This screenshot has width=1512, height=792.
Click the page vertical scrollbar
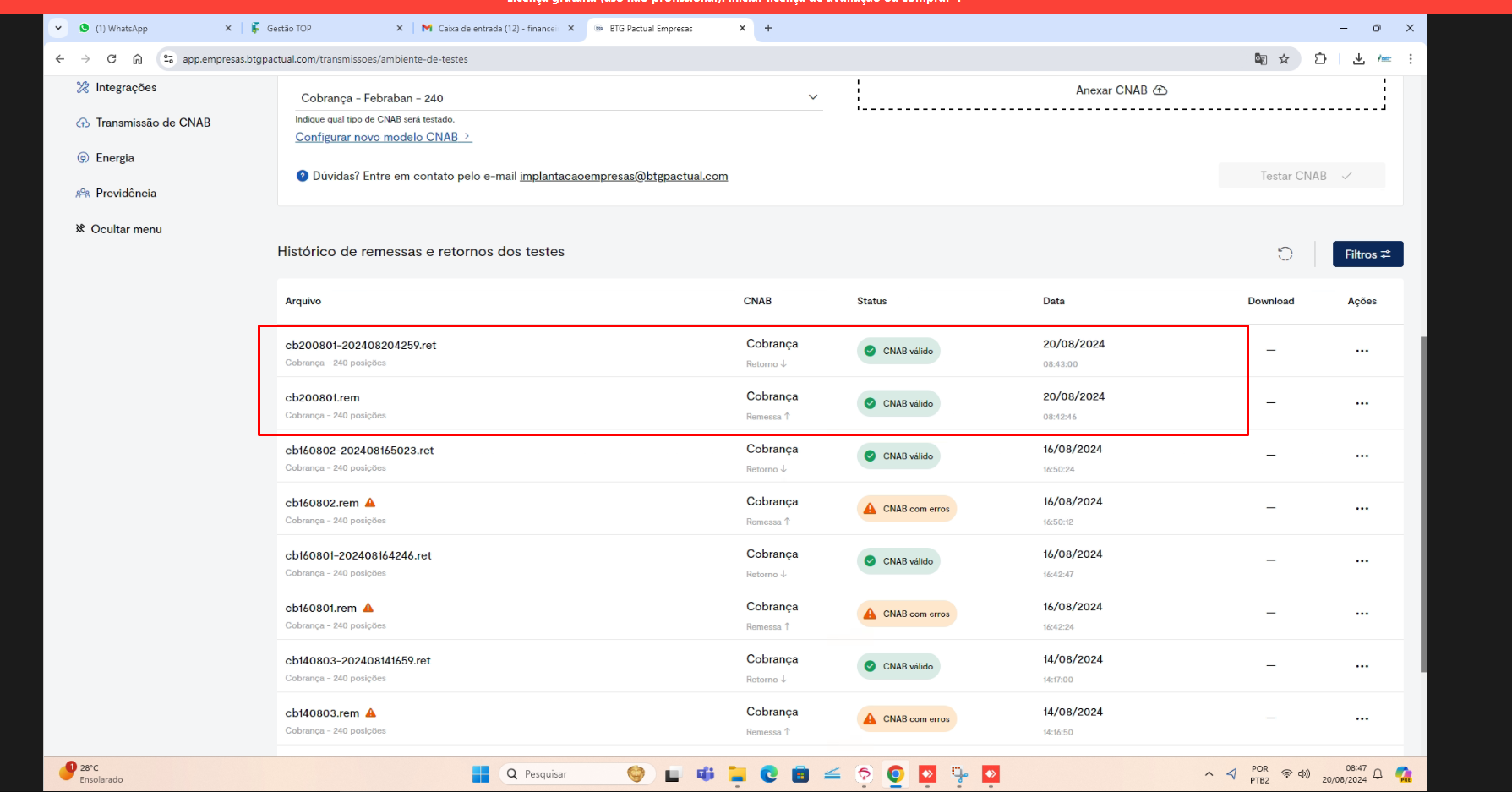coord(1423,504)
